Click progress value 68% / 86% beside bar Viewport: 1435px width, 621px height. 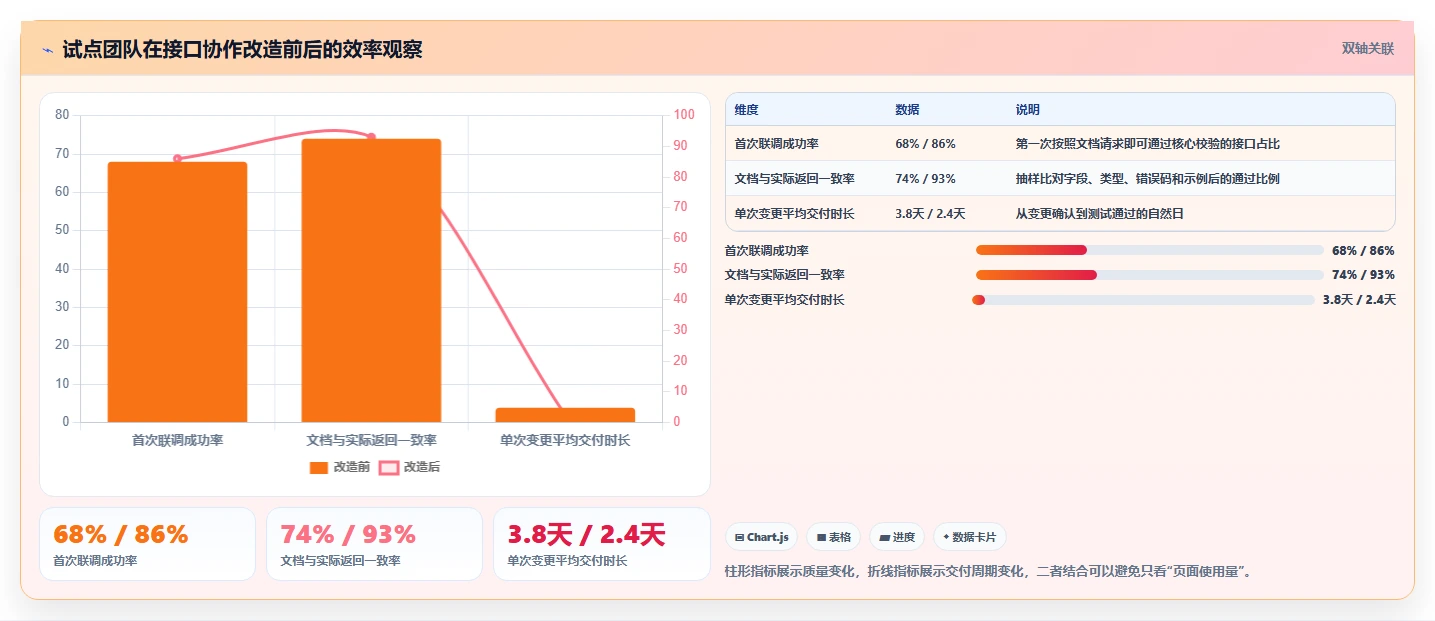click(x=1363, y=251)
